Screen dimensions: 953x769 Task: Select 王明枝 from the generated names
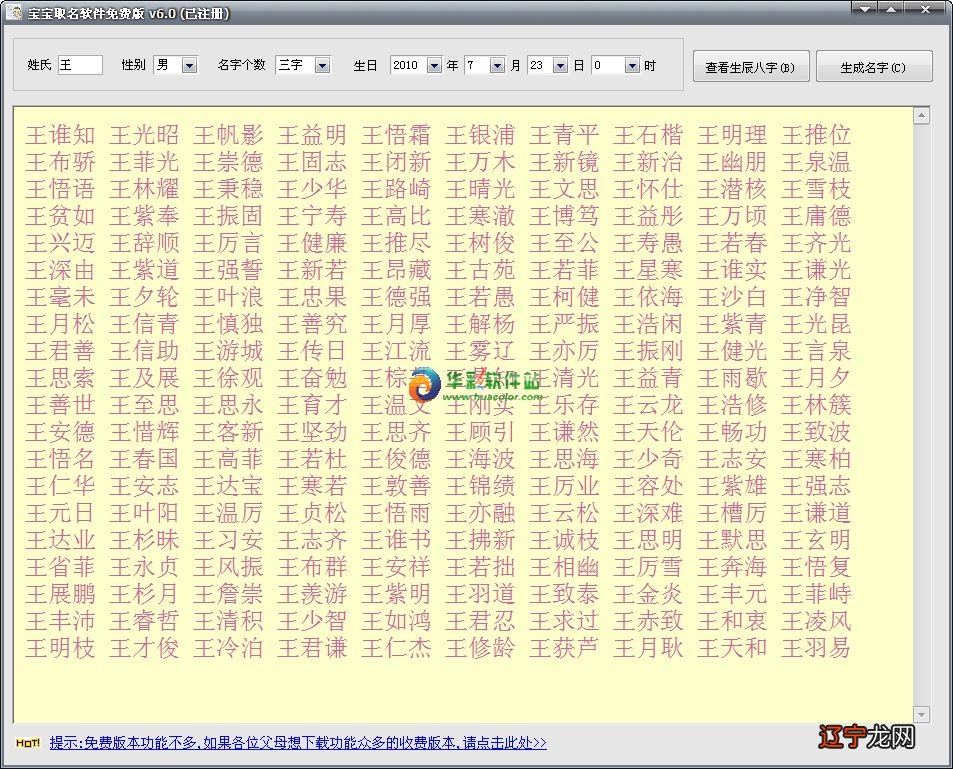tap(59, 648)
